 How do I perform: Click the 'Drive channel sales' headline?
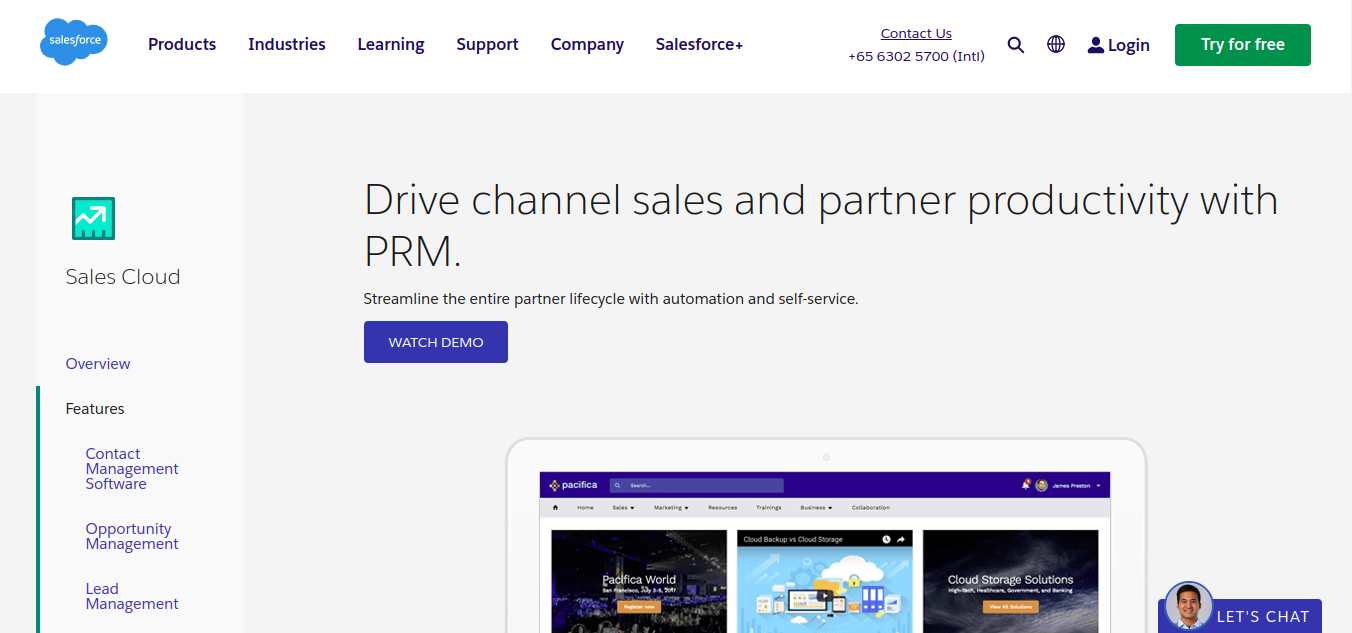(821, 226)
